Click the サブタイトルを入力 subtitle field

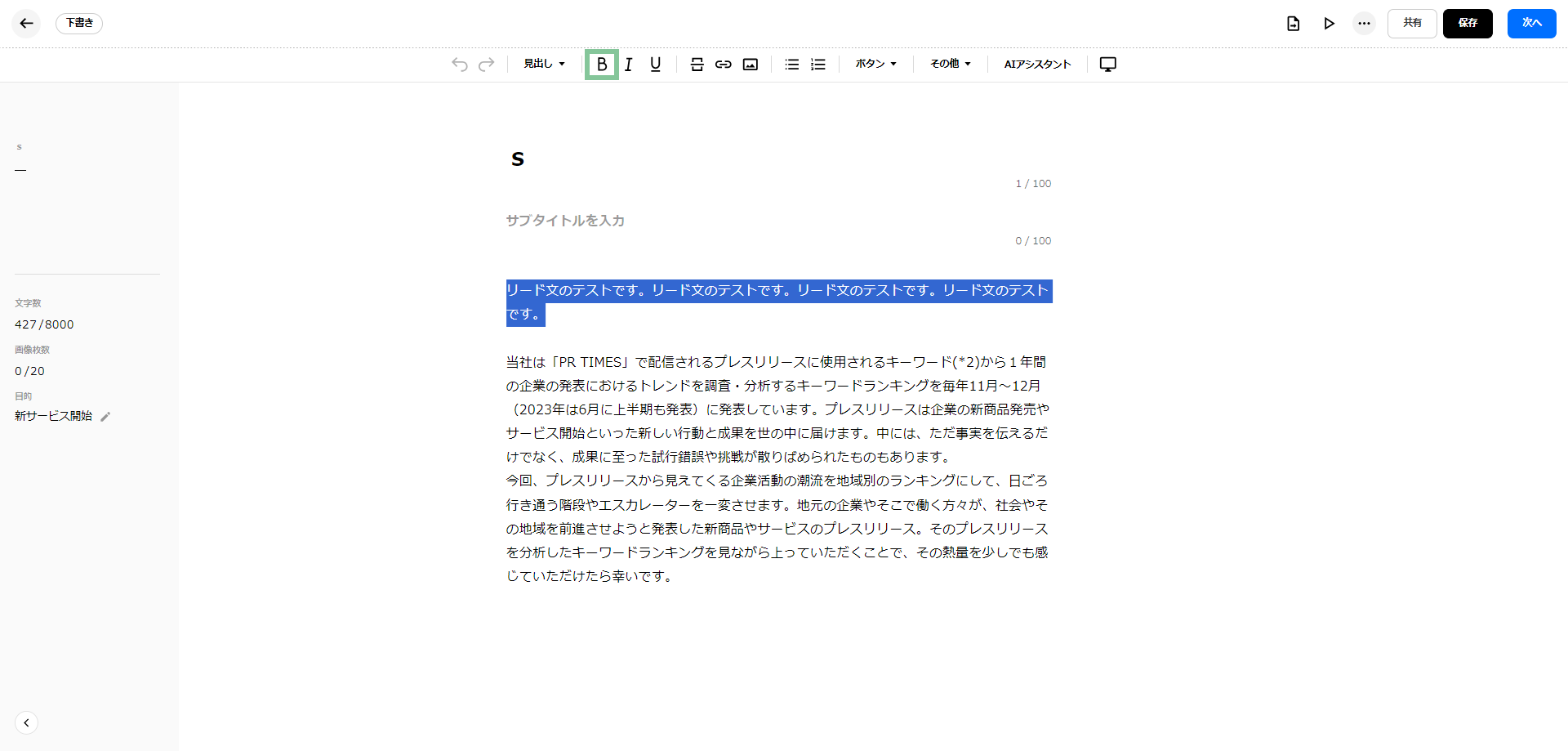778,221
